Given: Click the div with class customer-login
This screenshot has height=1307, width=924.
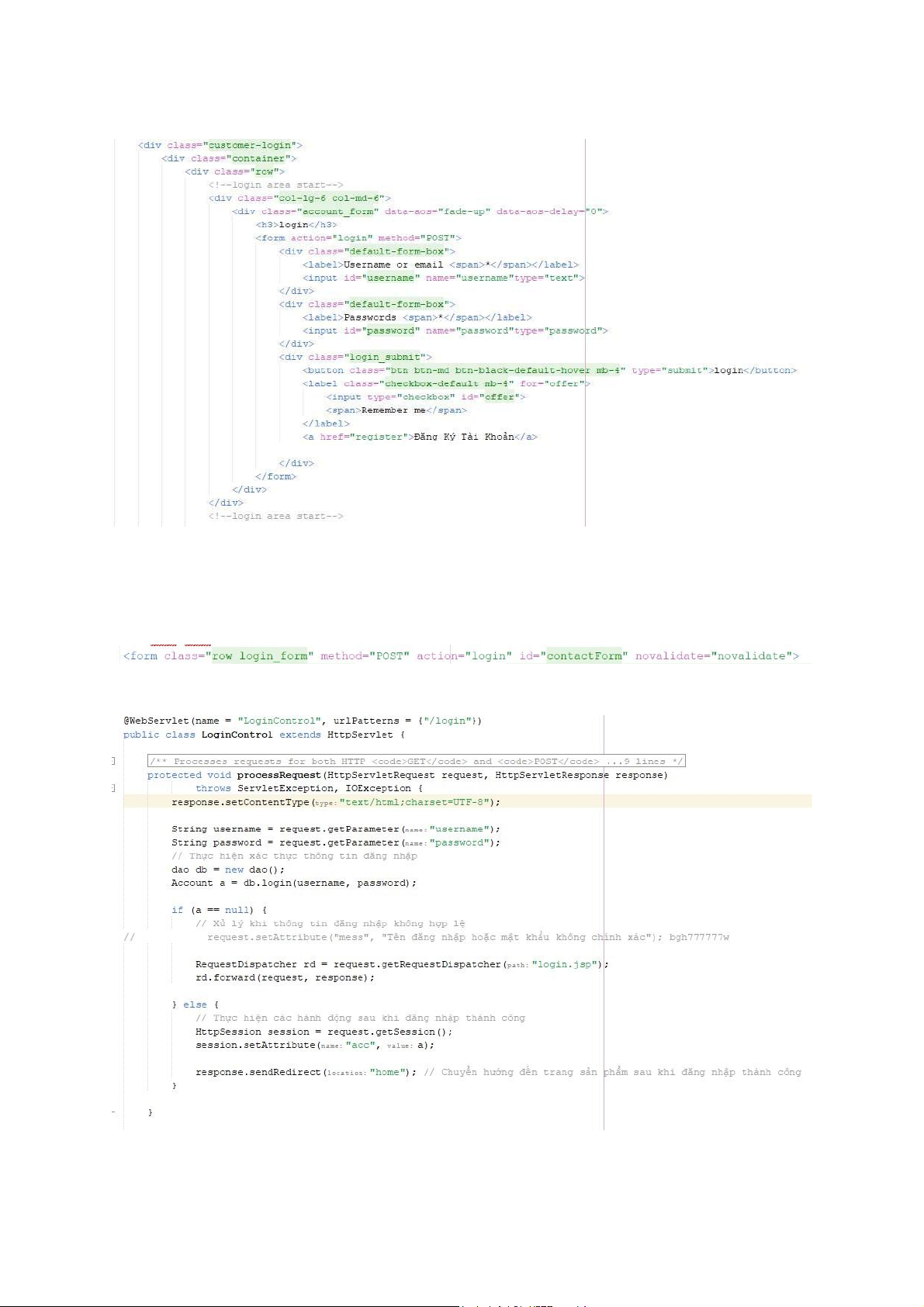Looking at the screenshot, I should 220,145.
